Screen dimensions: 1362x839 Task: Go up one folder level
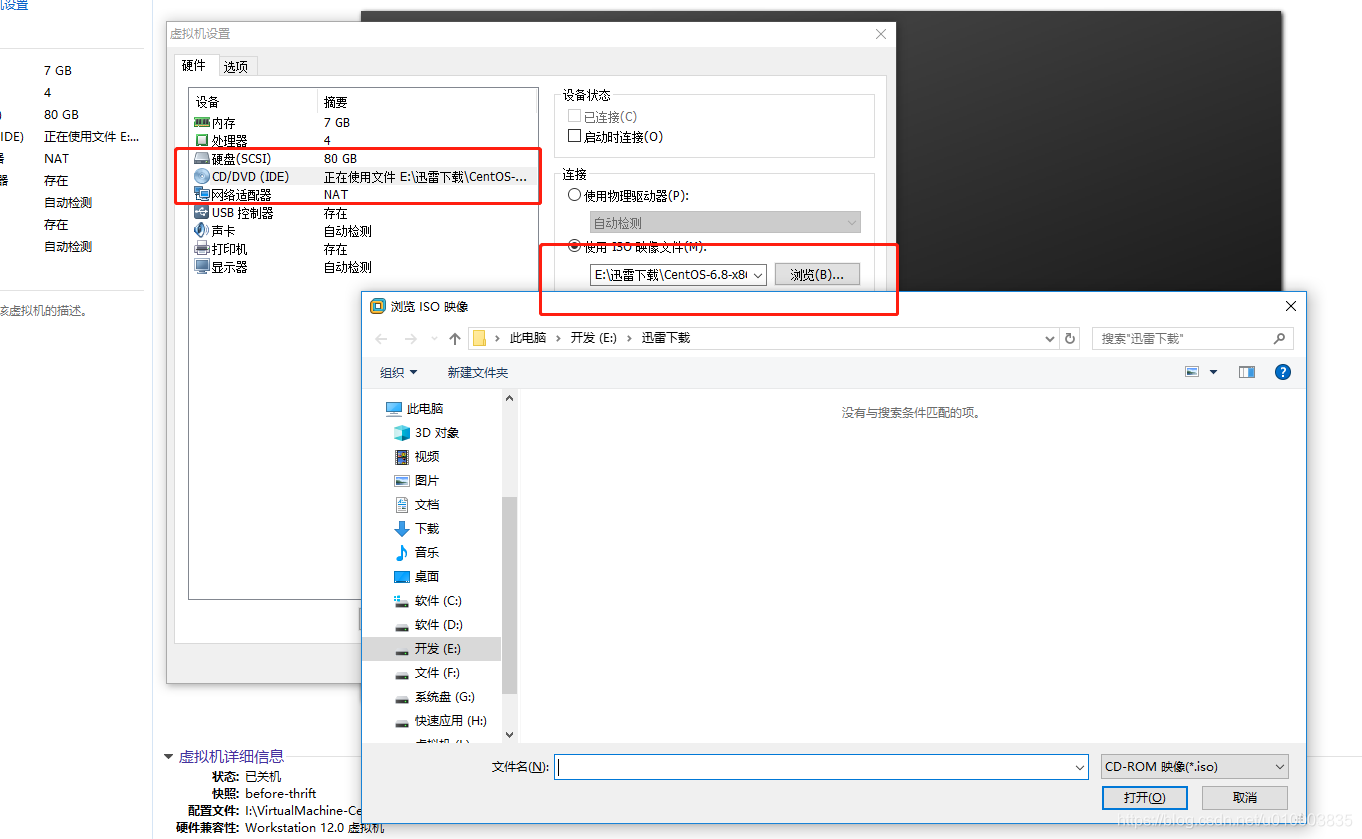[455, 339]
